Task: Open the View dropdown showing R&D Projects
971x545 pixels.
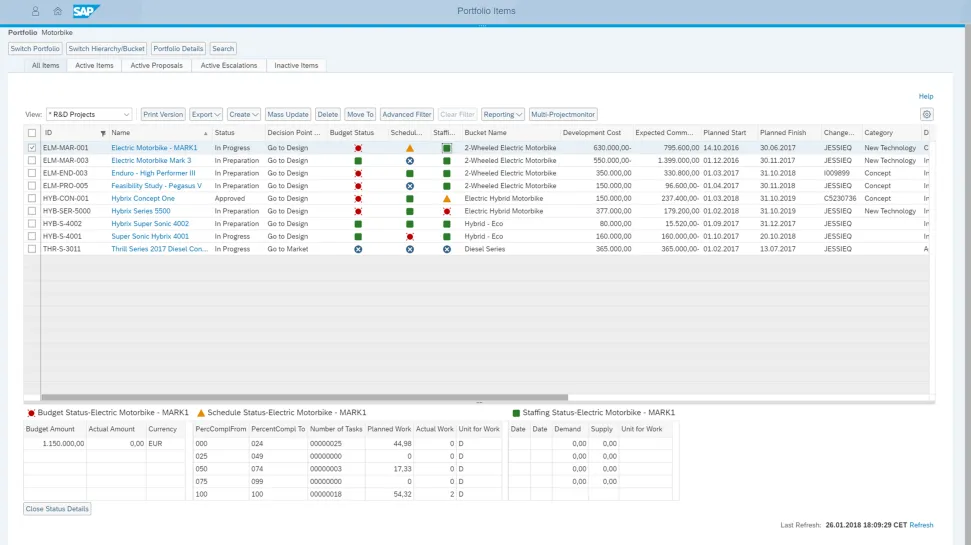Action: click(89, 115)
